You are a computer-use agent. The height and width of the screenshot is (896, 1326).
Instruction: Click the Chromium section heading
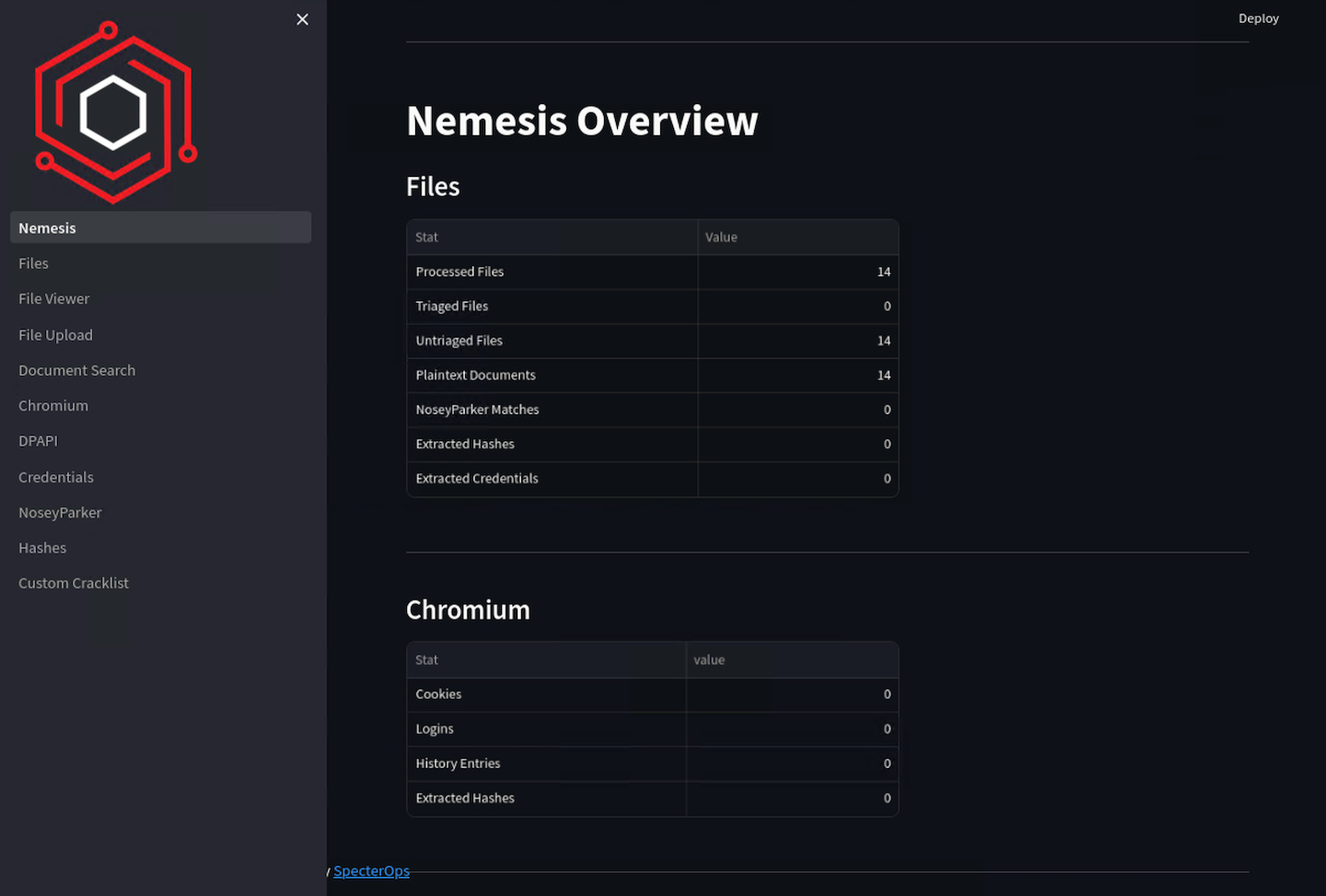coord(468,610)
